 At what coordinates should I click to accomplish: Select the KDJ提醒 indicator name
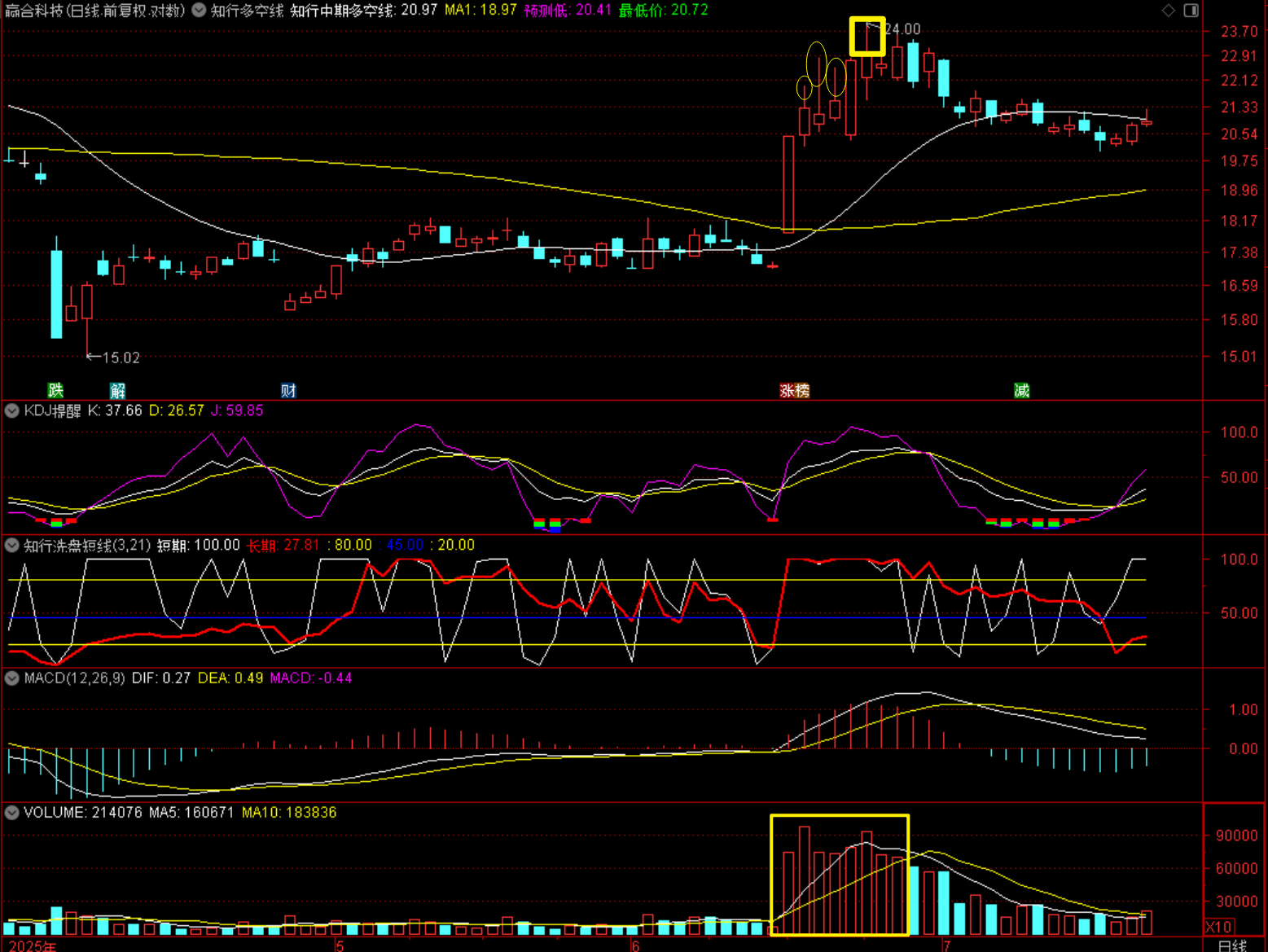pyautogui.click(x=53, y=410)
